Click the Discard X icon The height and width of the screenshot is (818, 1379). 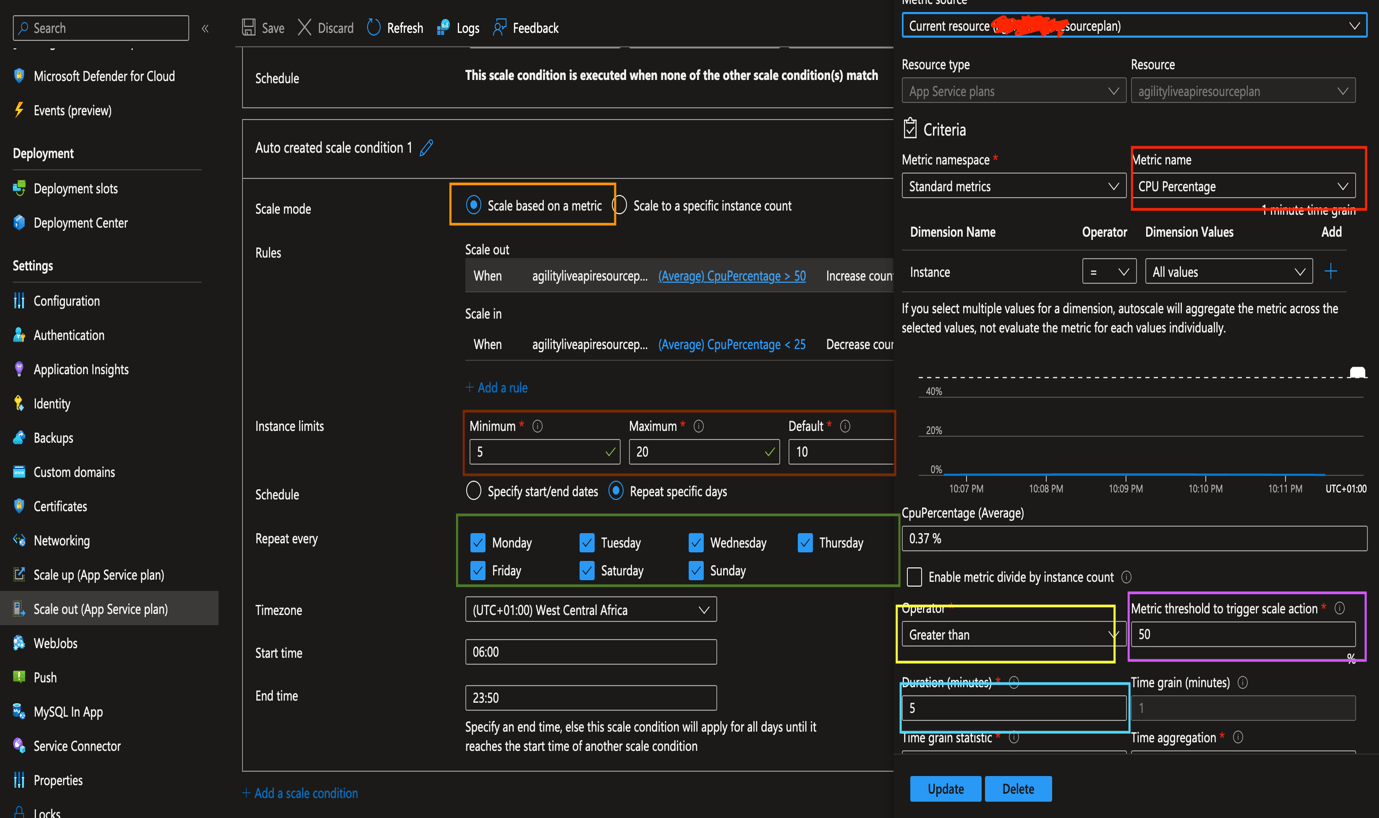pos(305,28)
